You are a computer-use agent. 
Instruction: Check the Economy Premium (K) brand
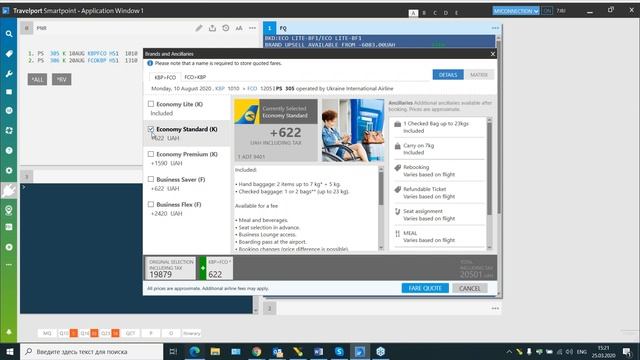click(151, 154)
